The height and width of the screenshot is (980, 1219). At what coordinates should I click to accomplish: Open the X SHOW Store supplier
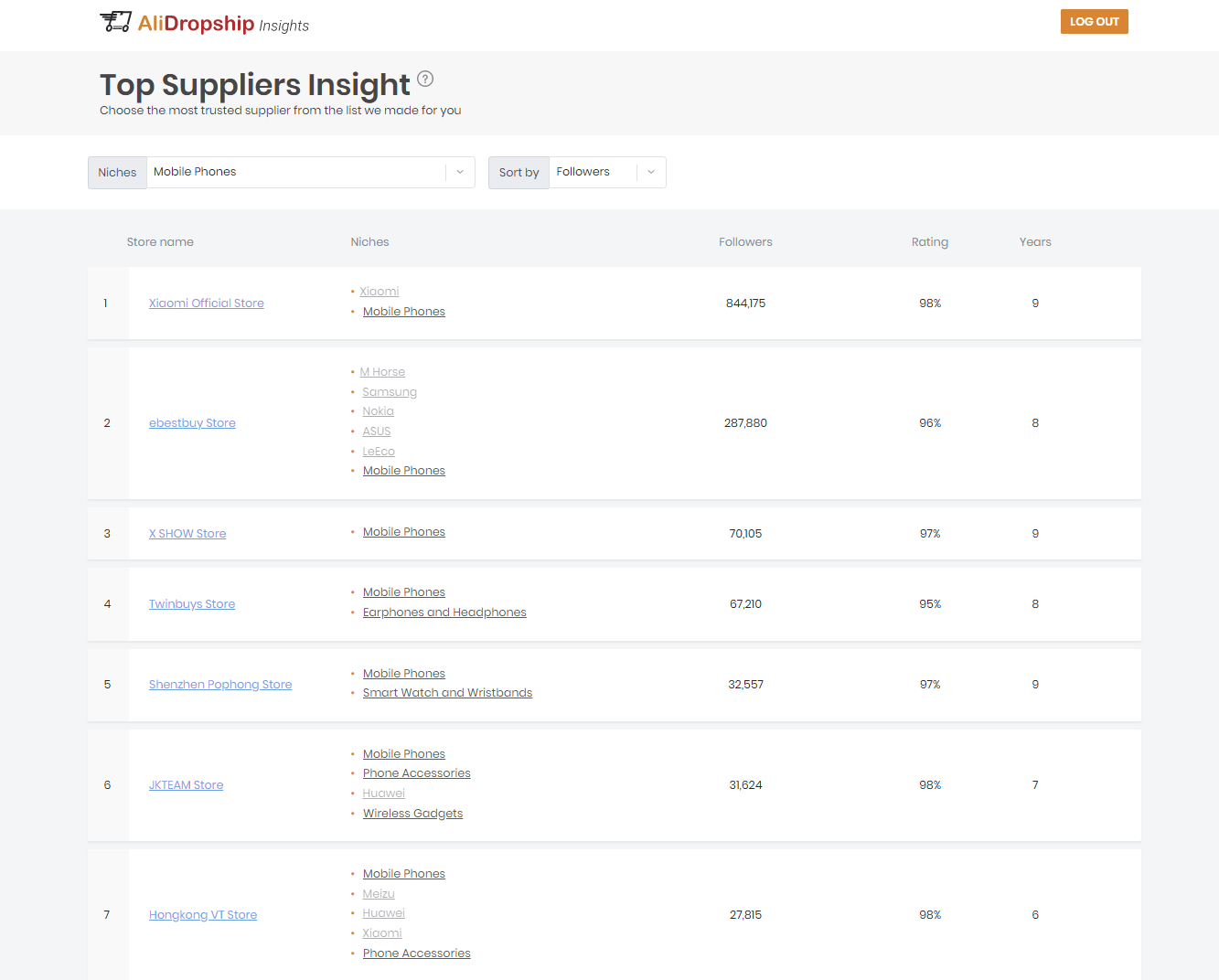(187, 533)
